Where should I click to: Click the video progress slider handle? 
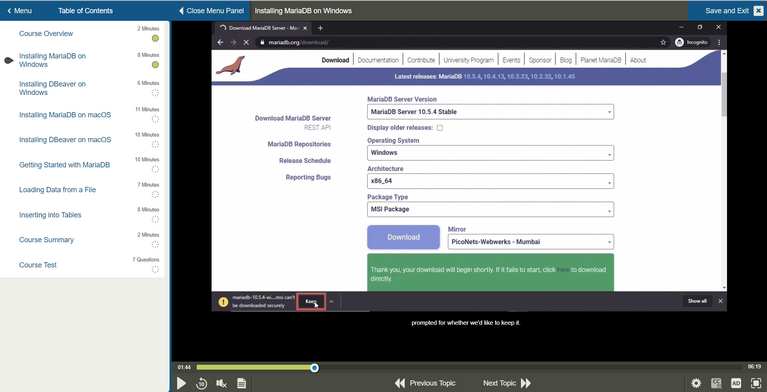[315, 368]
